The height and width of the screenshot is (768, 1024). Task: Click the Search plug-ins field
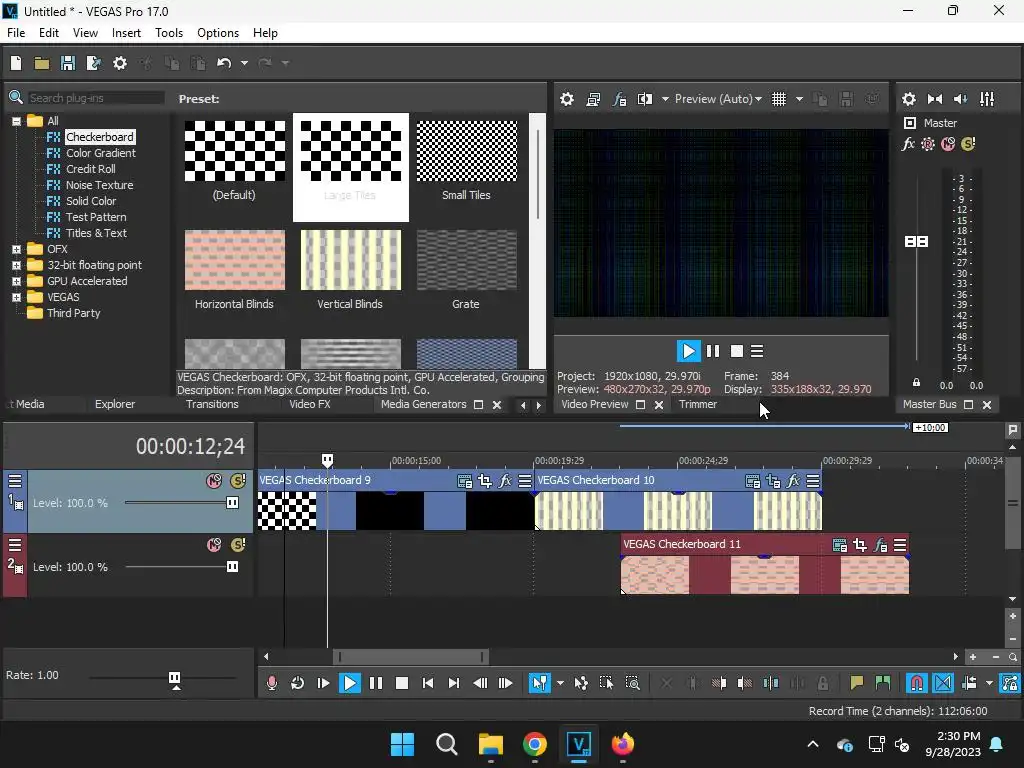coord(96,98)
